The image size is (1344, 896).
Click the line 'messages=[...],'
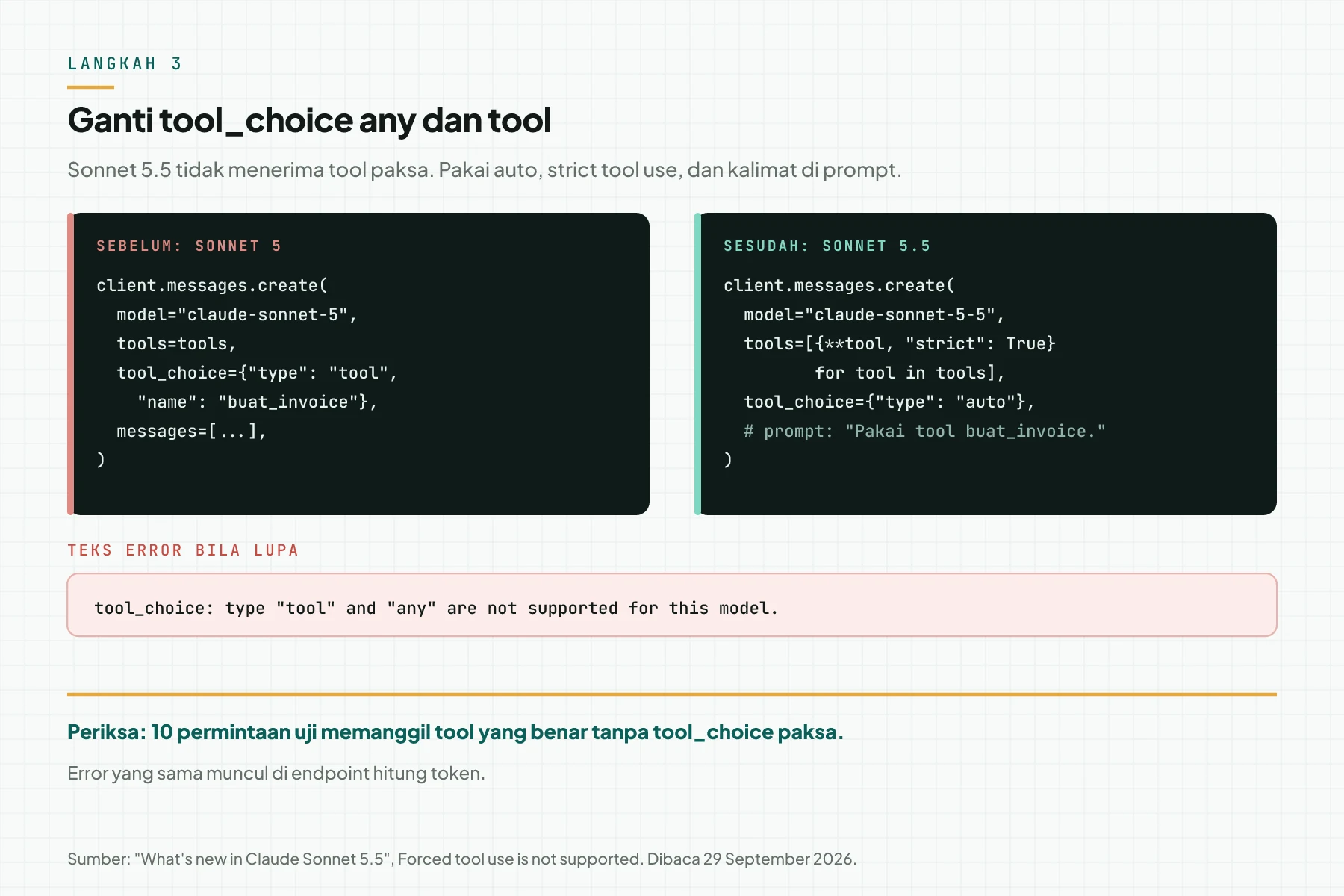coord(192,432)
